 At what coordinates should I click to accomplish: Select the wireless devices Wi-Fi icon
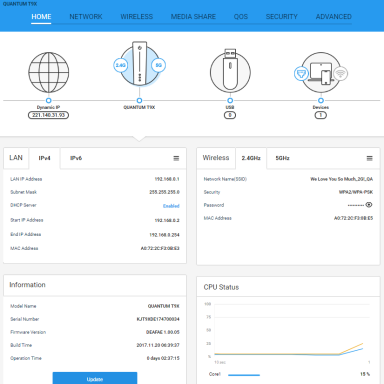pyautogui.click(x=340, y=73)
